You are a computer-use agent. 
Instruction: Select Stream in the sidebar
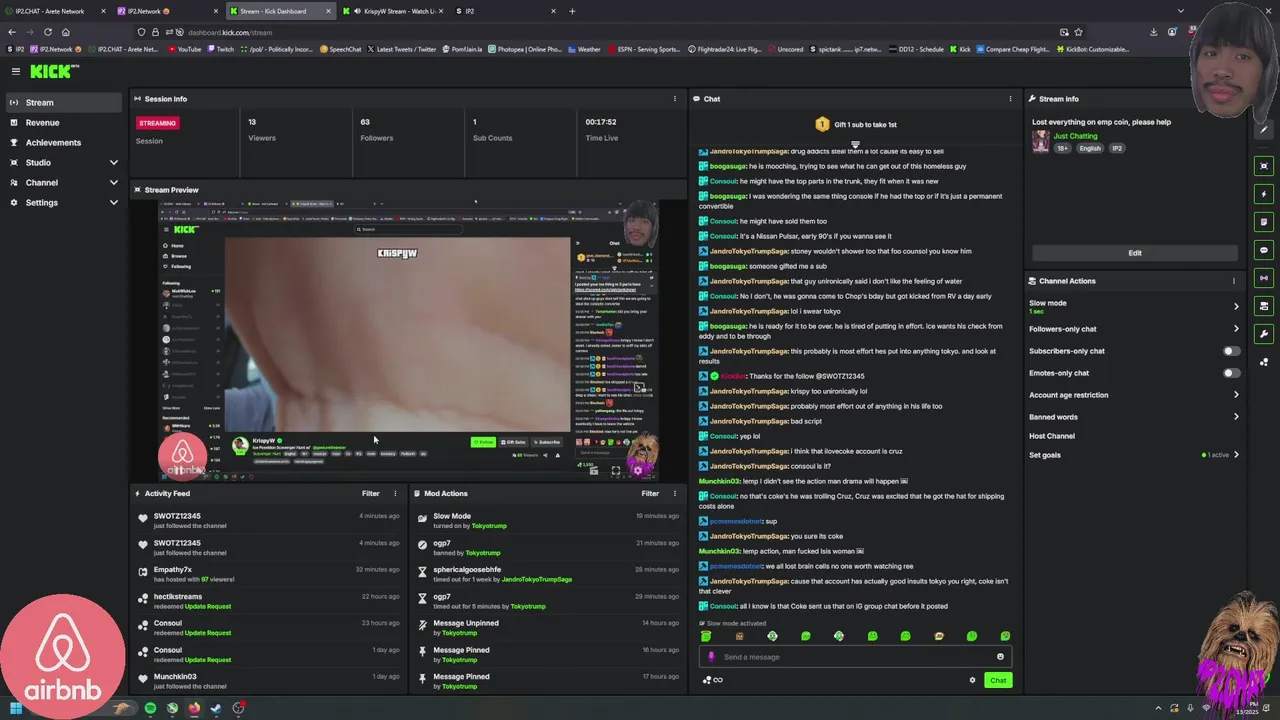pos(64,102)
